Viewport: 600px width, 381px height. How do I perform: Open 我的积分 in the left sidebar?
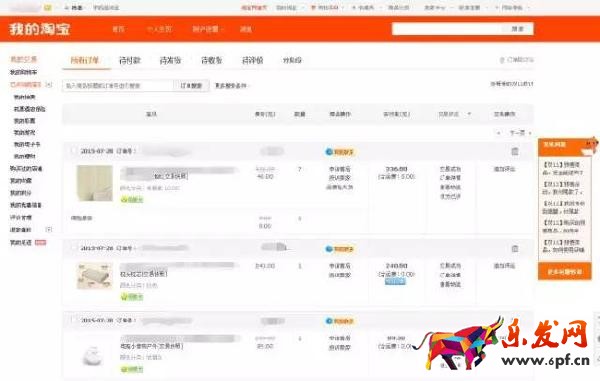click(21, 193)
